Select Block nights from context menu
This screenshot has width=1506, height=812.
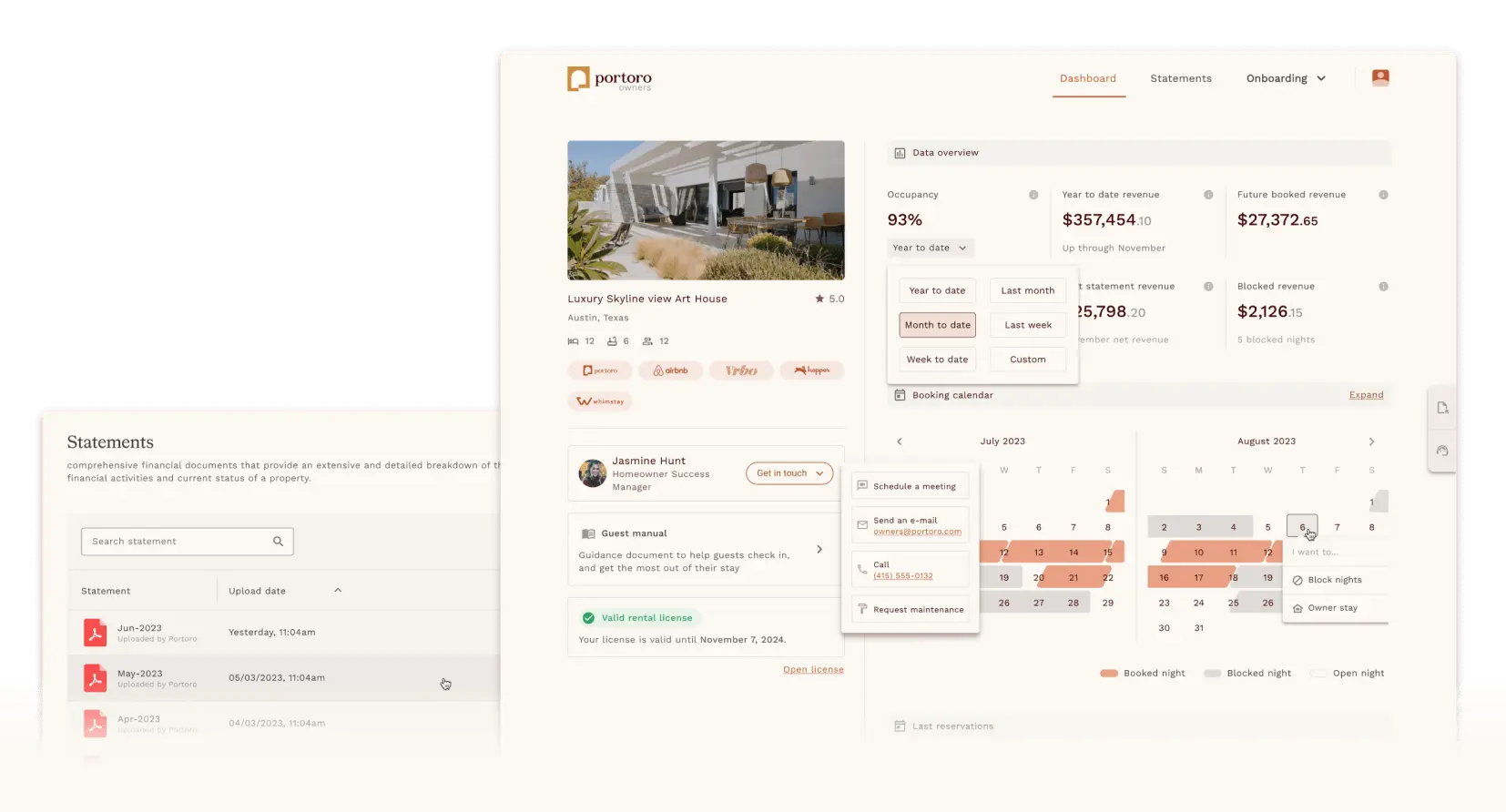[x=1334, y=580]
